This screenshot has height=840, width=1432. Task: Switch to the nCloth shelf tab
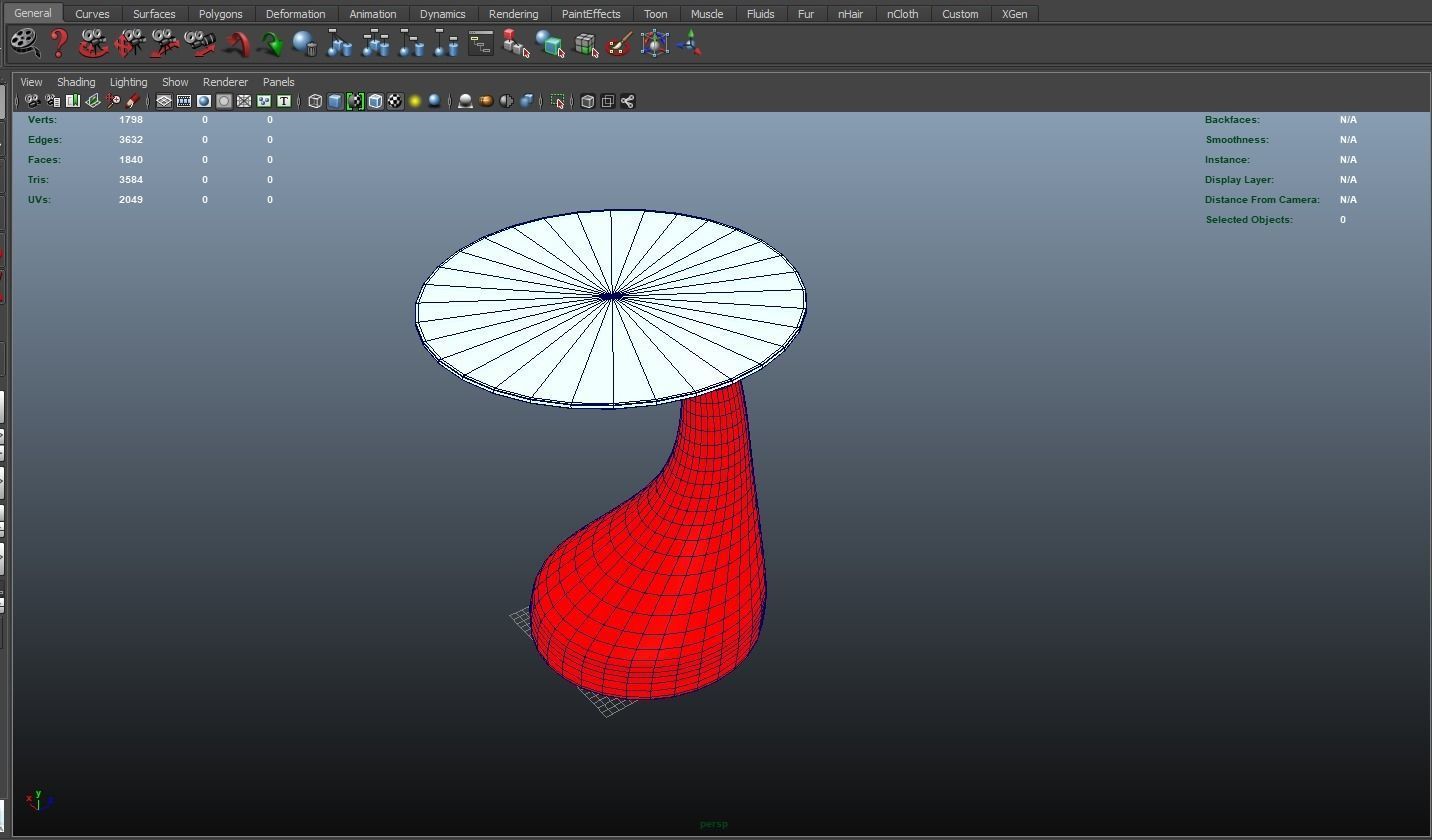coord(902,14)
